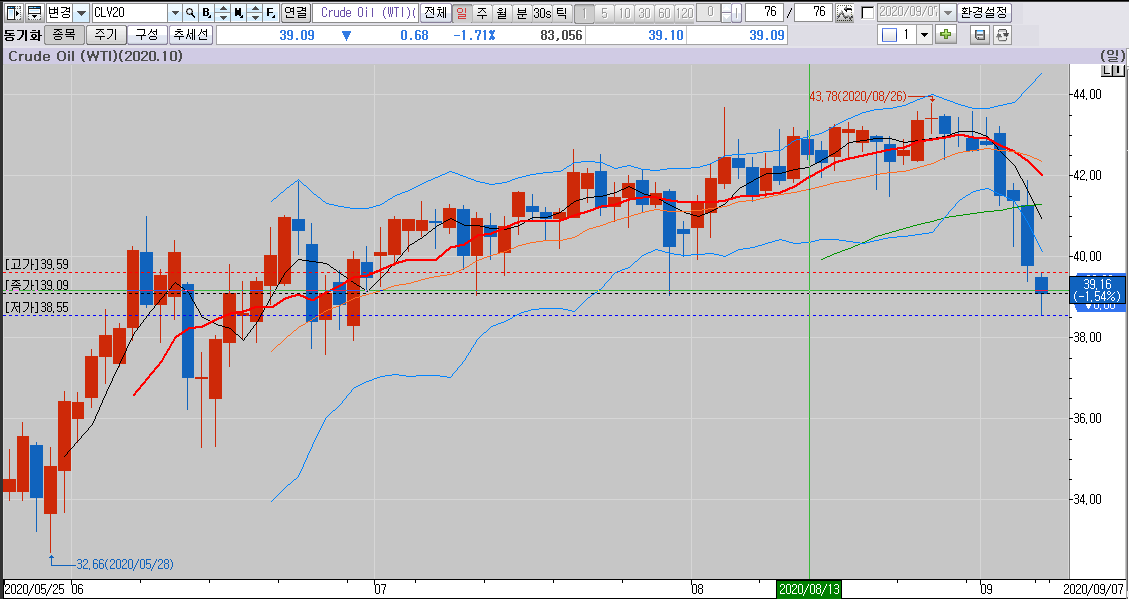Click the reload chart settings icon
The height and width of the screenshot is (599, 1129).
(1002, 35)
